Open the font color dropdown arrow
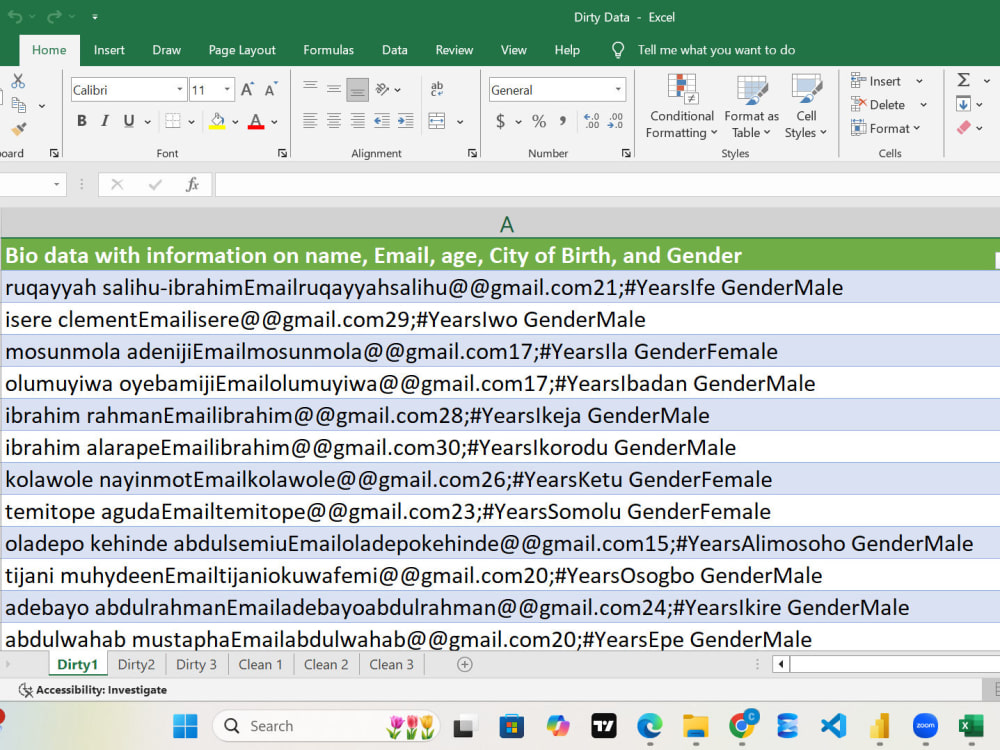 tap(274, 122)
